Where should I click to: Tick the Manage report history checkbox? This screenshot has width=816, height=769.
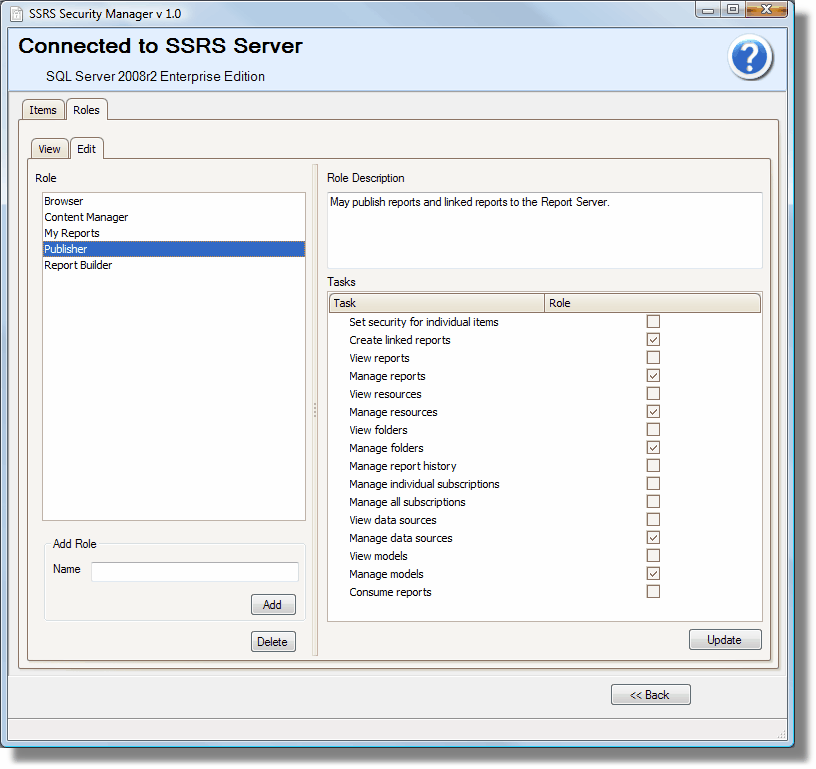pos(653,465)
